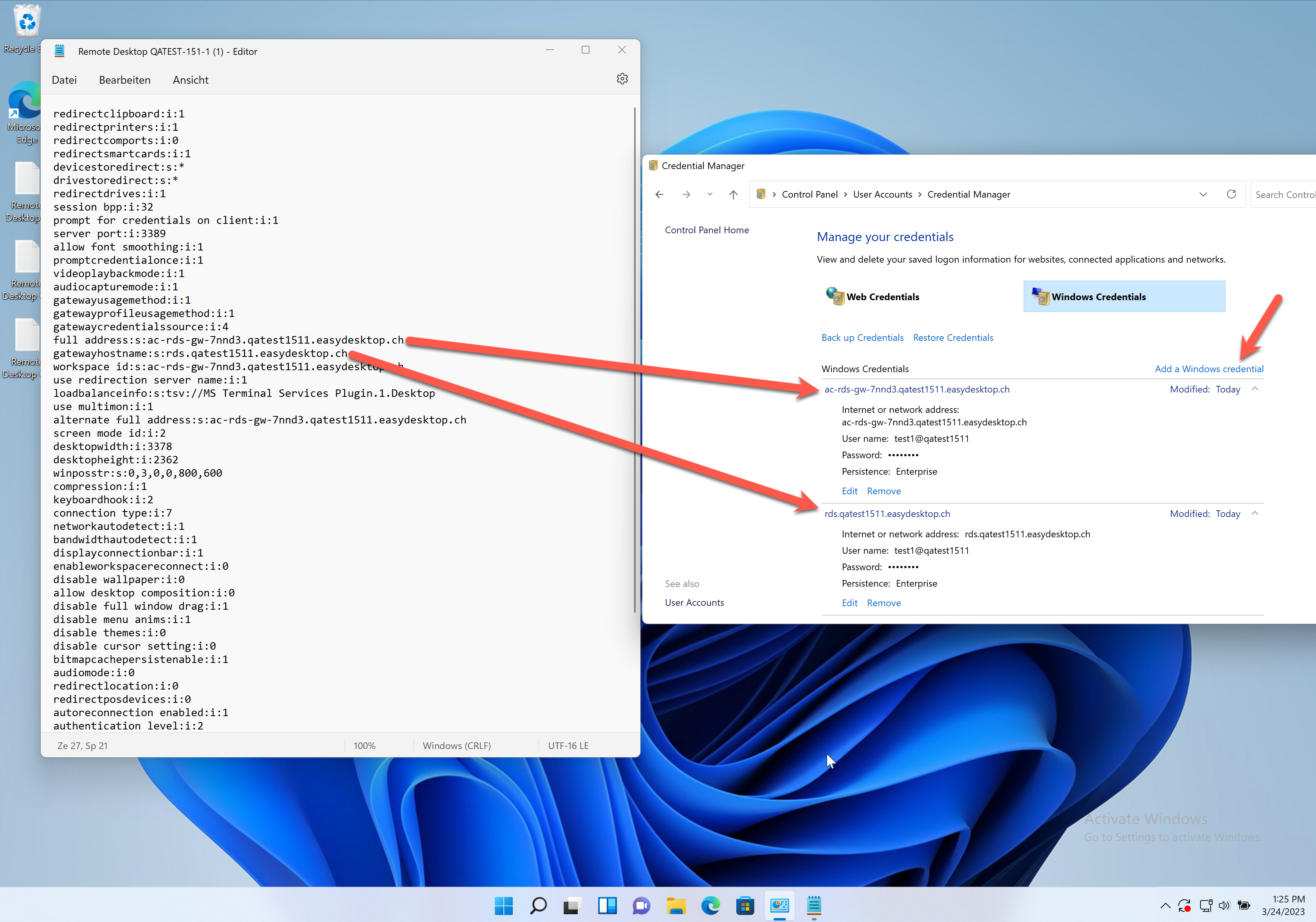Open Widgets on taskbar
The width and height of the screenshot is (1316, 922).
pos(607,906)
